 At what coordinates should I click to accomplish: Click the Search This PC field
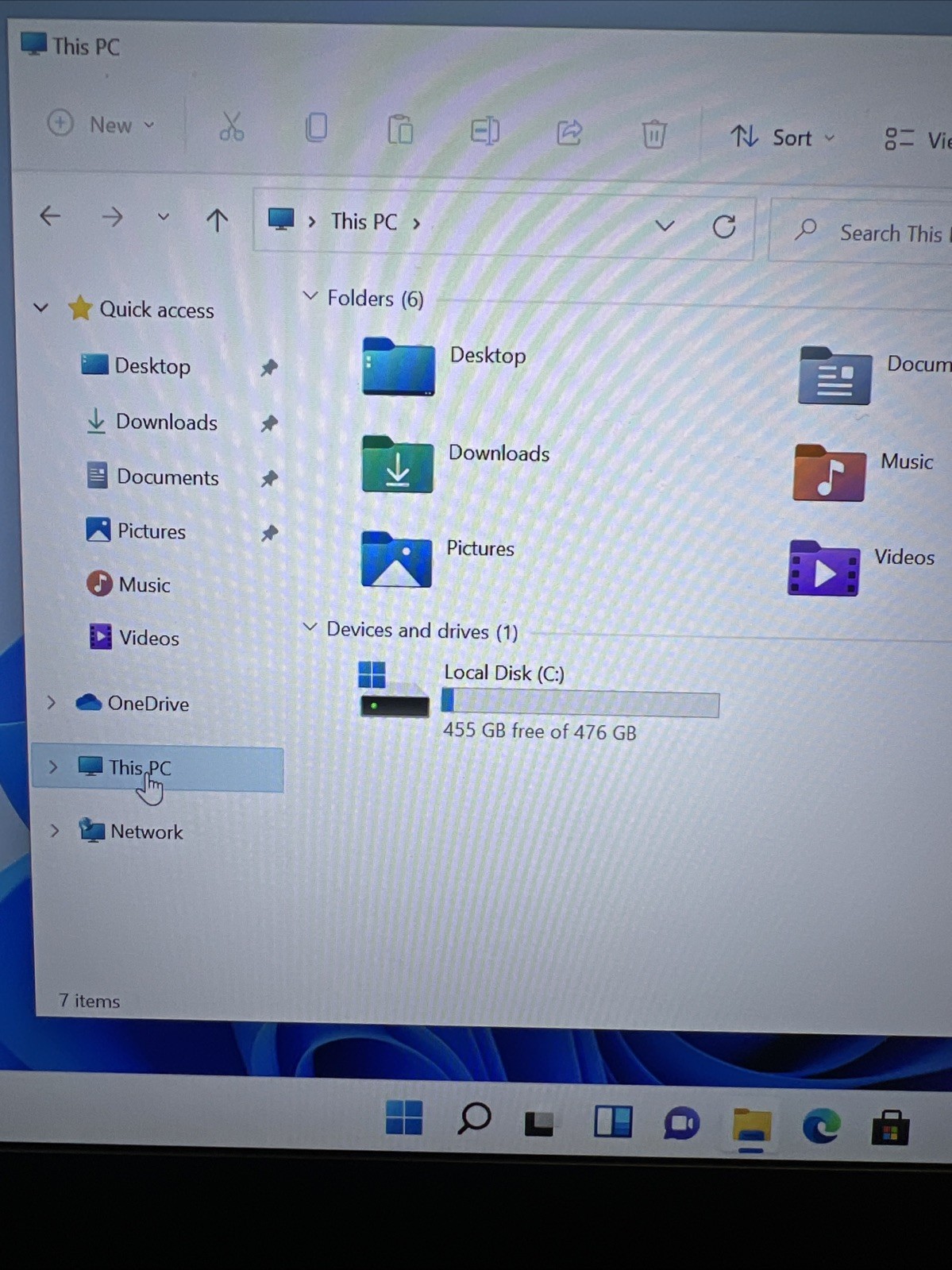click(x=861, y=231)
